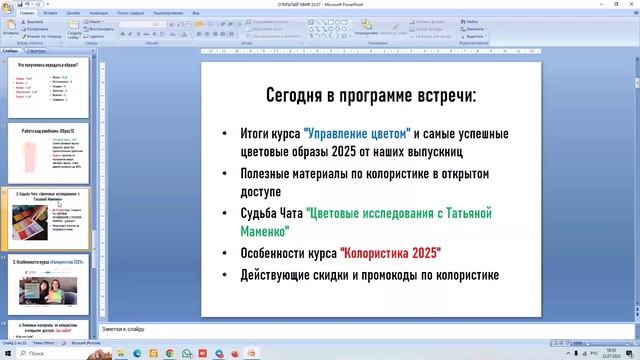Increase list indent level
This screenshot has height=360, width=640.
230,24
